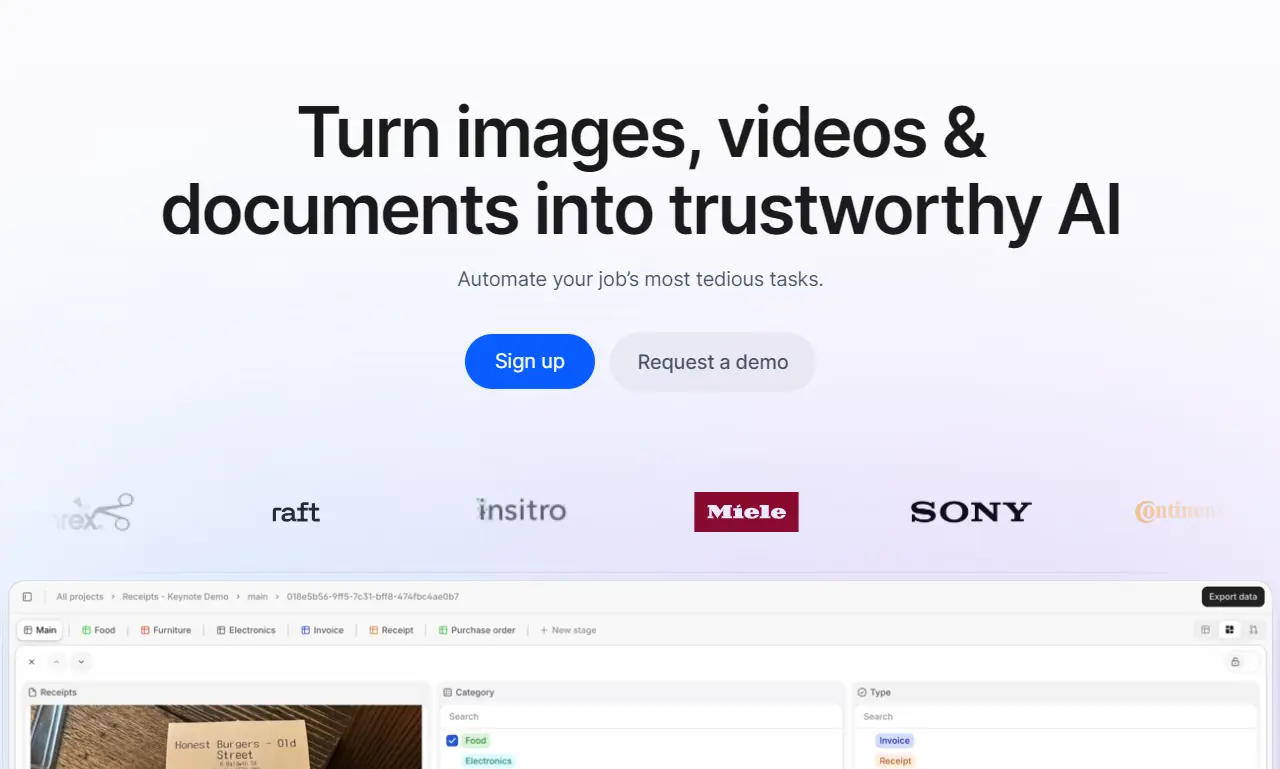Go to the main breadcrumb
The image size is (1280, 769).
(x=258, y=597)
